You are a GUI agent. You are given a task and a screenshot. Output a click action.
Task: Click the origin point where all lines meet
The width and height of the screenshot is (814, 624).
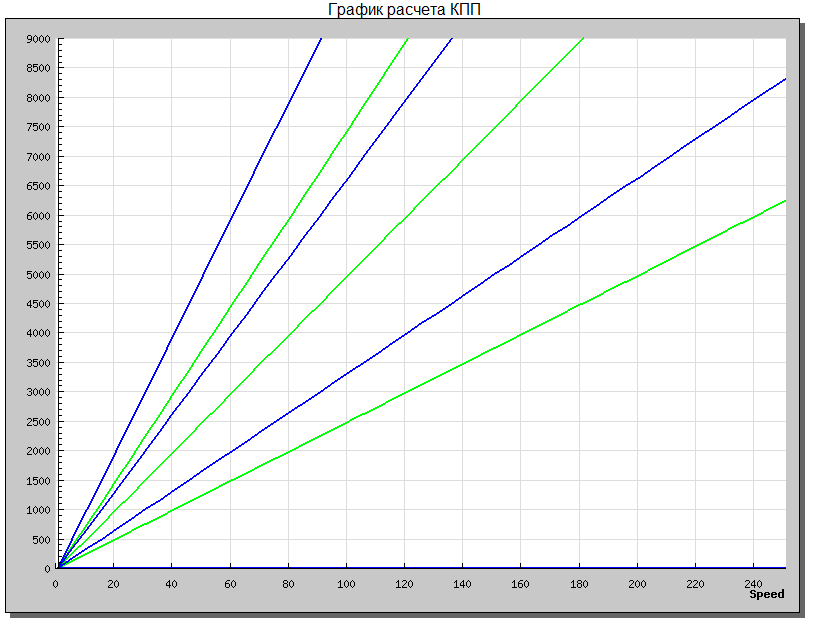(58, 568)
